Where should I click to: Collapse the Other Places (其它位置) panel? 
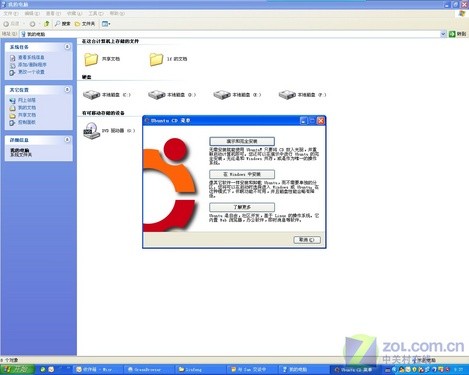pos(67,90)
